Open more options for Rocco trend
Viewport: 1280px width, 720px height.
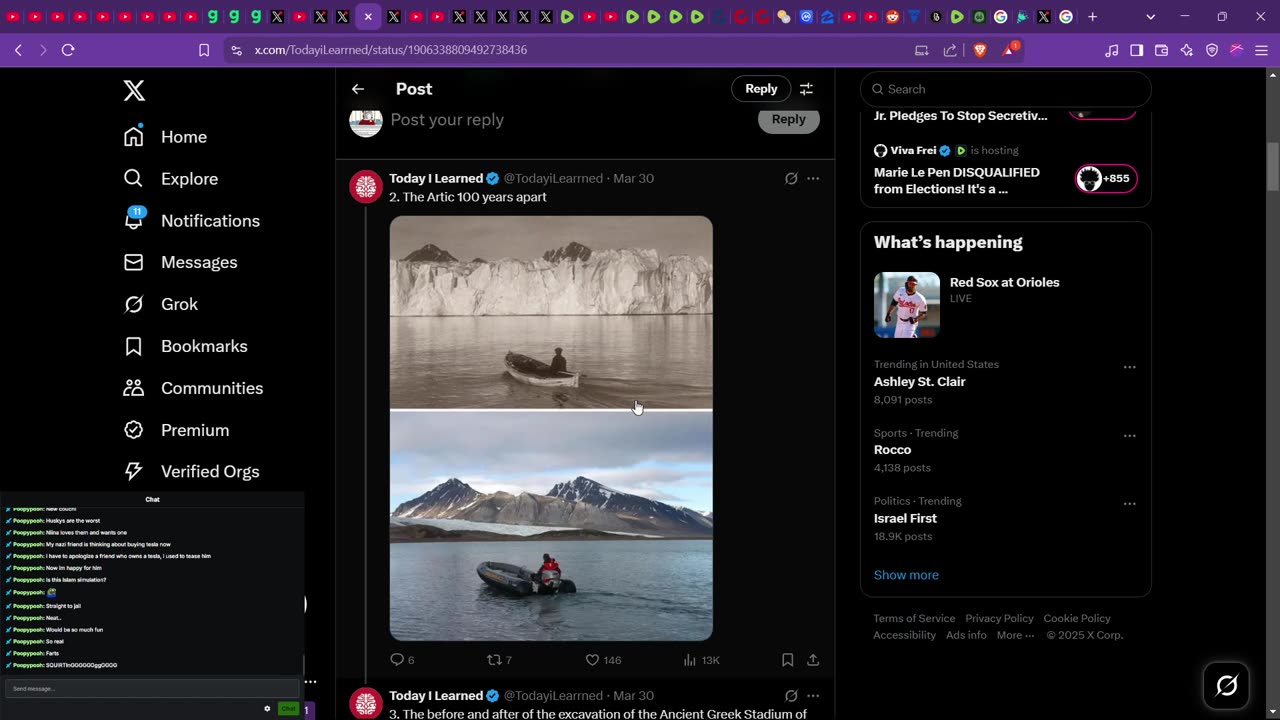[1130, 436]
